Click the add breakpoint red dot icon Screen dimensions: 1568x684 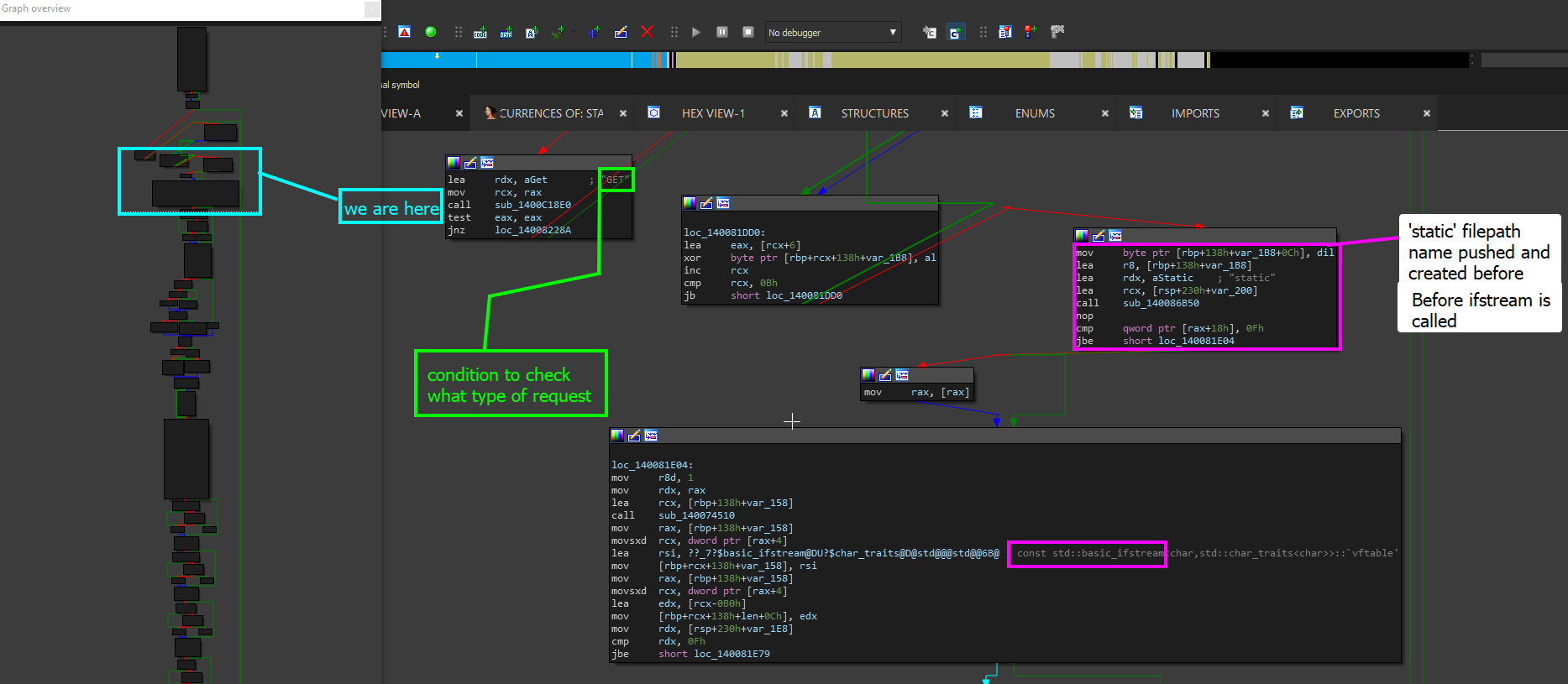(x=1030, y=32)
